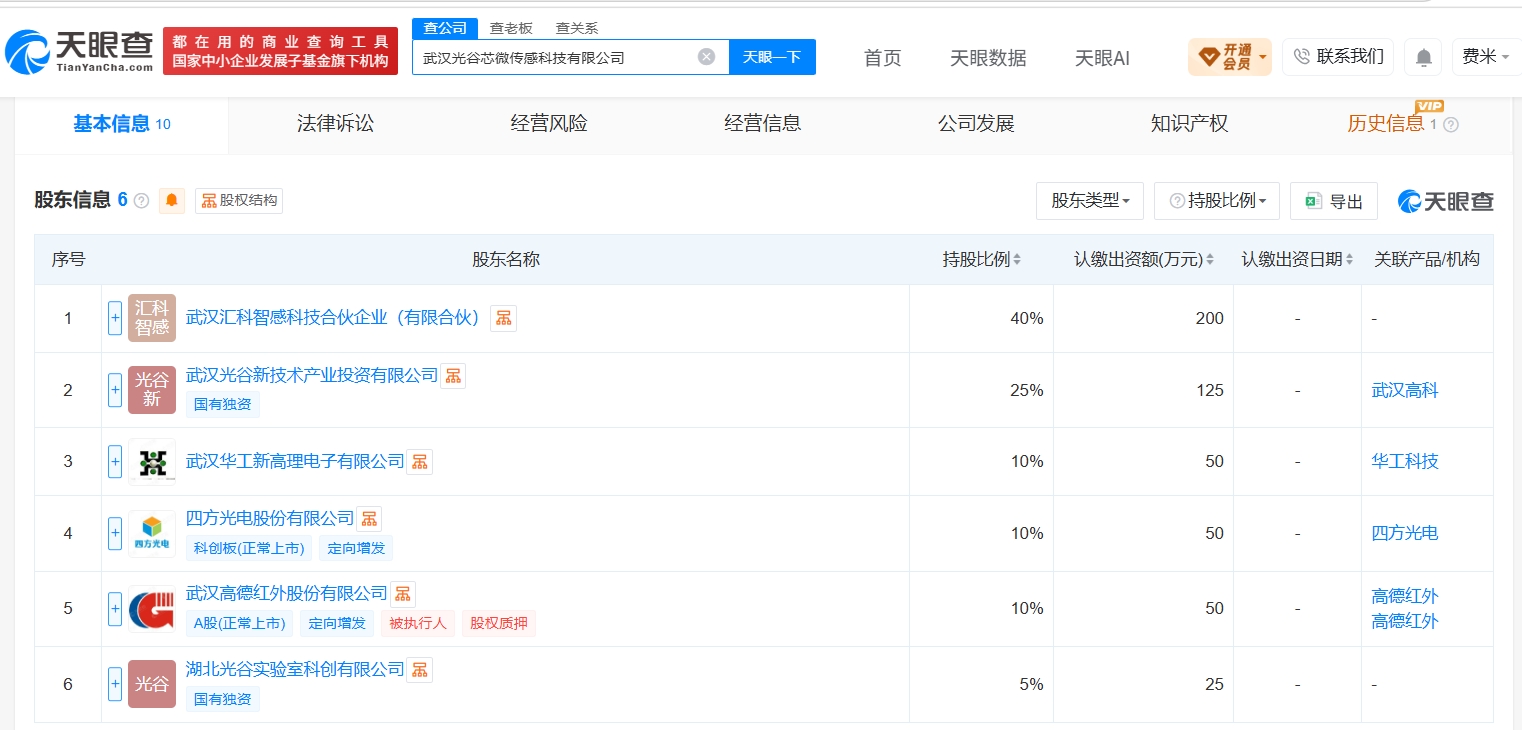
Task: Open the 武汉光谷新技术产业投资有限公司 link
Action: pyautogui.click(x=312, y=375)
